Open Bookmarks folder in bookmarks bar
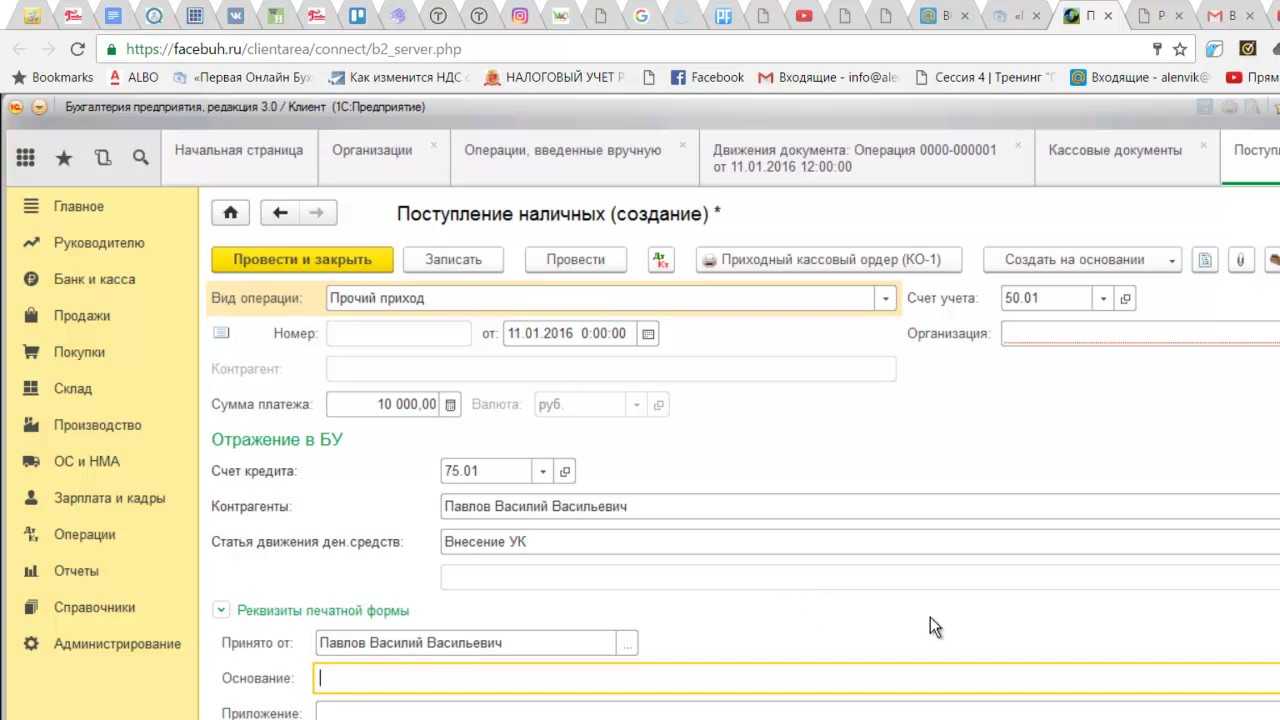This screenshot has width=1280, height=720. (x=52, y=77)
